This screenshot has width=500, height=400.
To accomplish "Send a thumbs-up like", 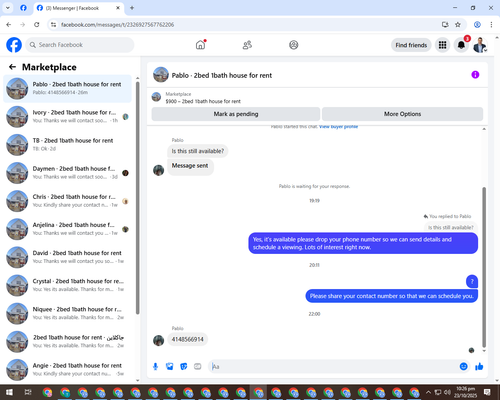I will coord(479,367).
